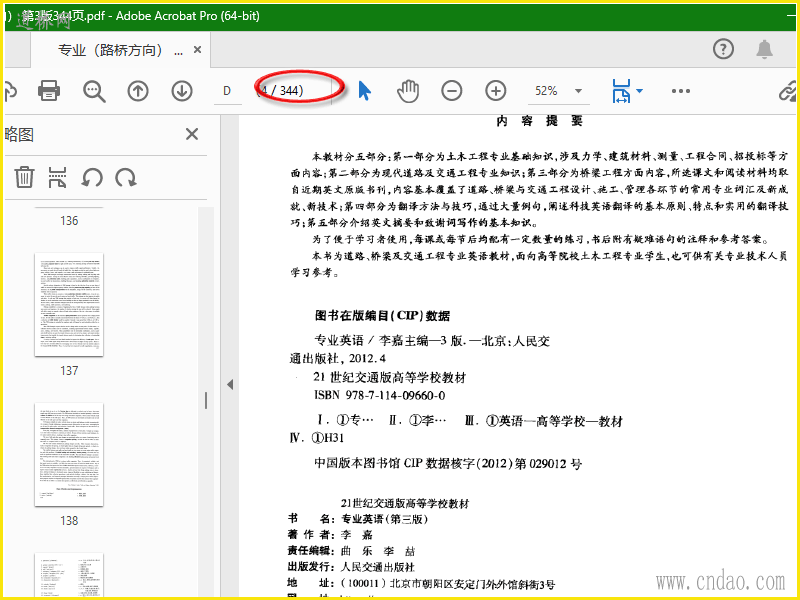Open the Find text magnifier tool
Screen dimensions: 800x600
click(x=94, y=91)
